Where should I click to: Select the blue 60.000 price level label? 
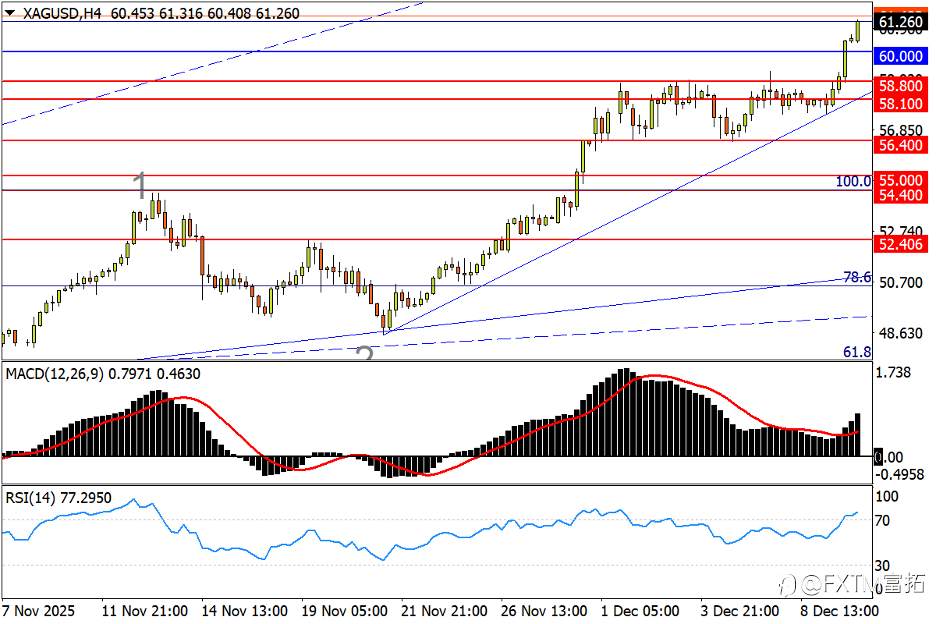[901, 56]
